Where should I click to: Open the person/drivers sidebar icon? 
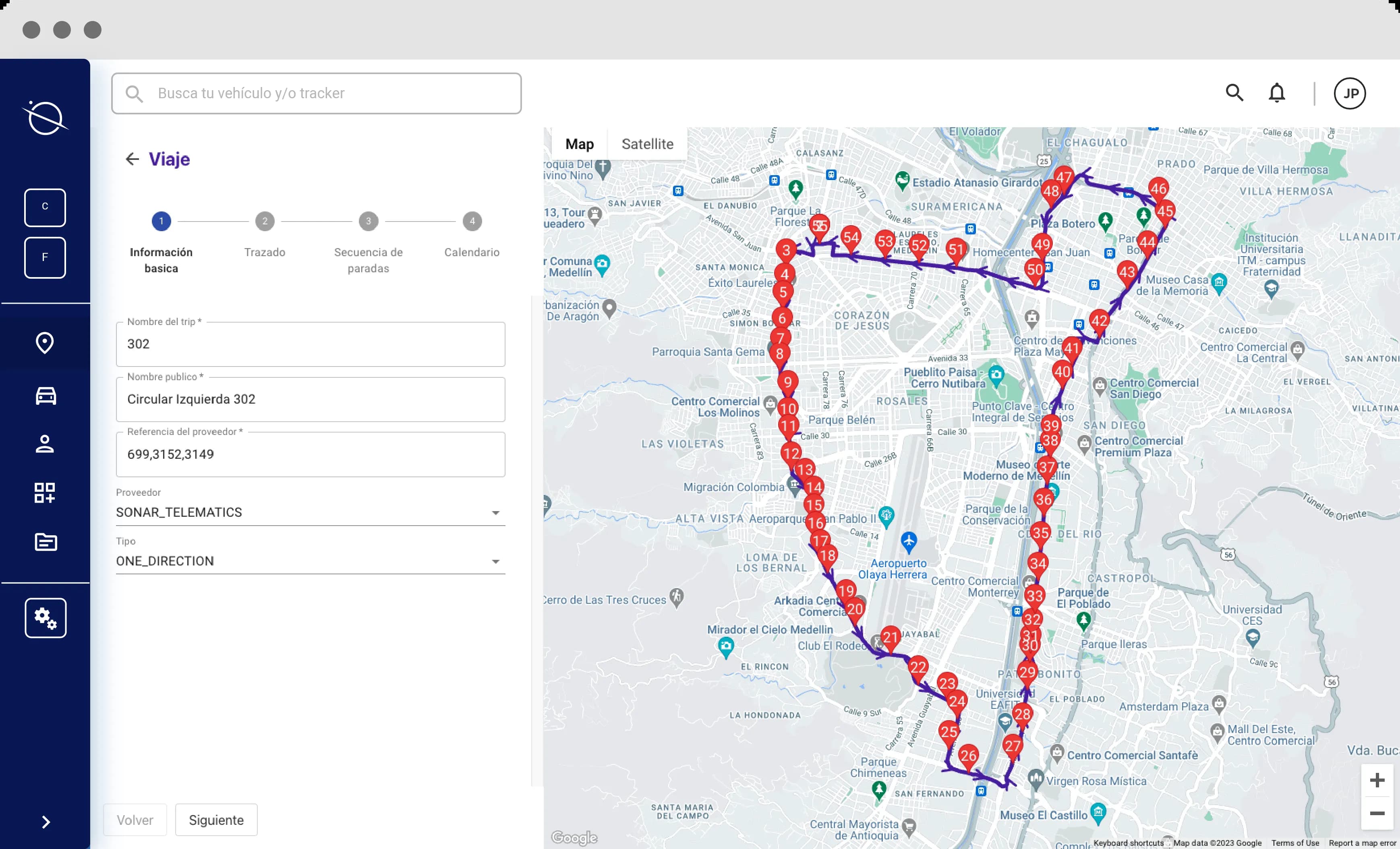[45, 444]
